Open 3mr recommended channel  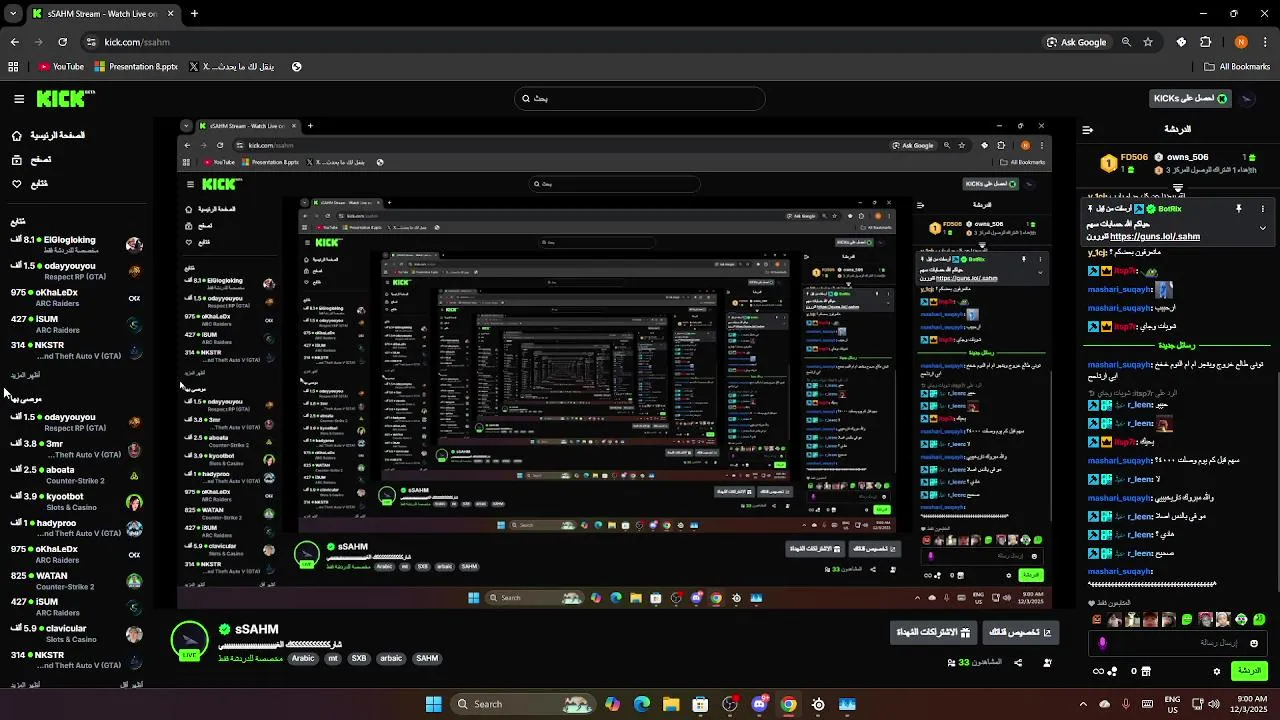[x=75, y=449]
